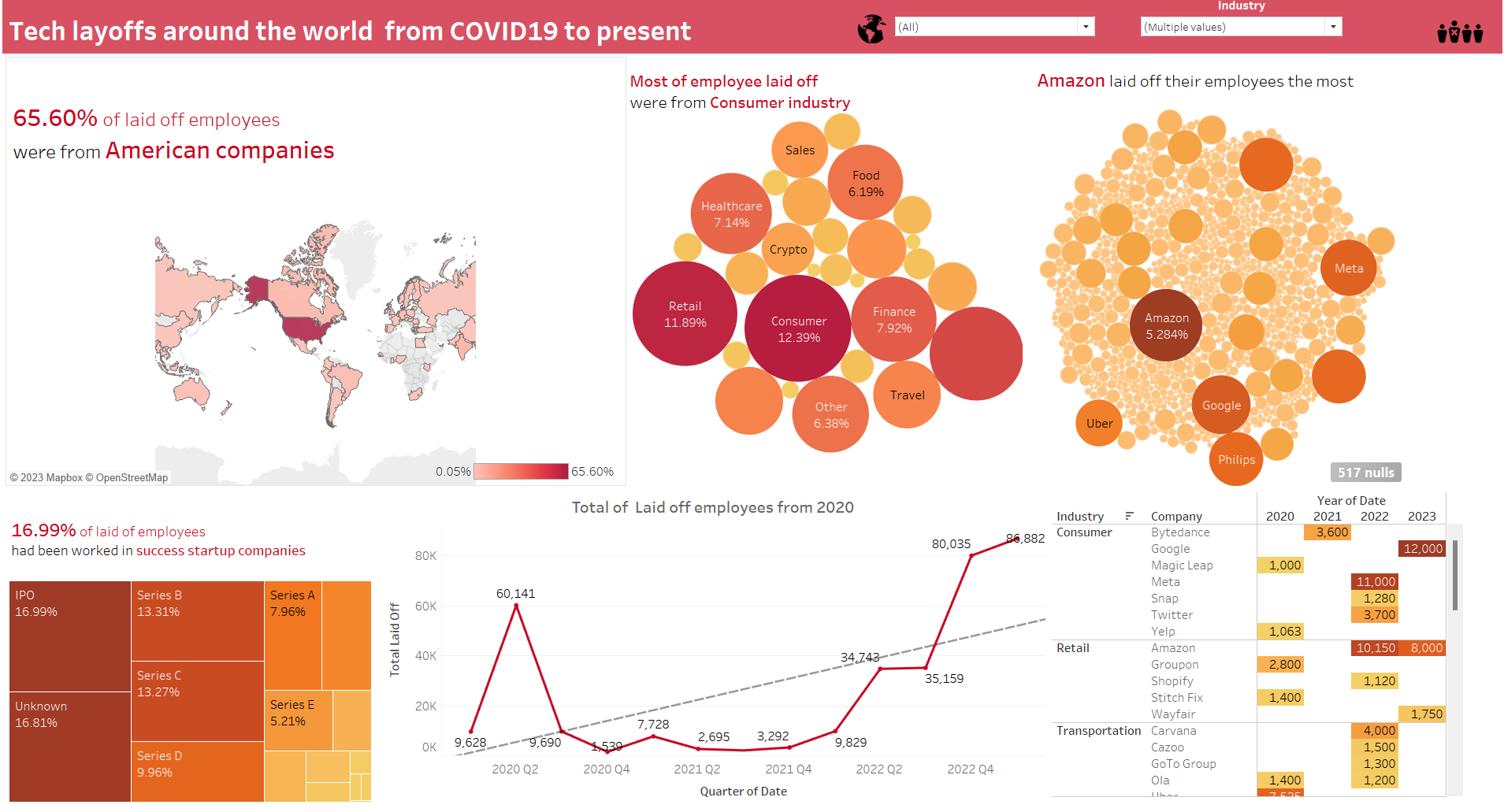
Task: Select the Other 6.38% bubble
Action: tap(830, 414)
